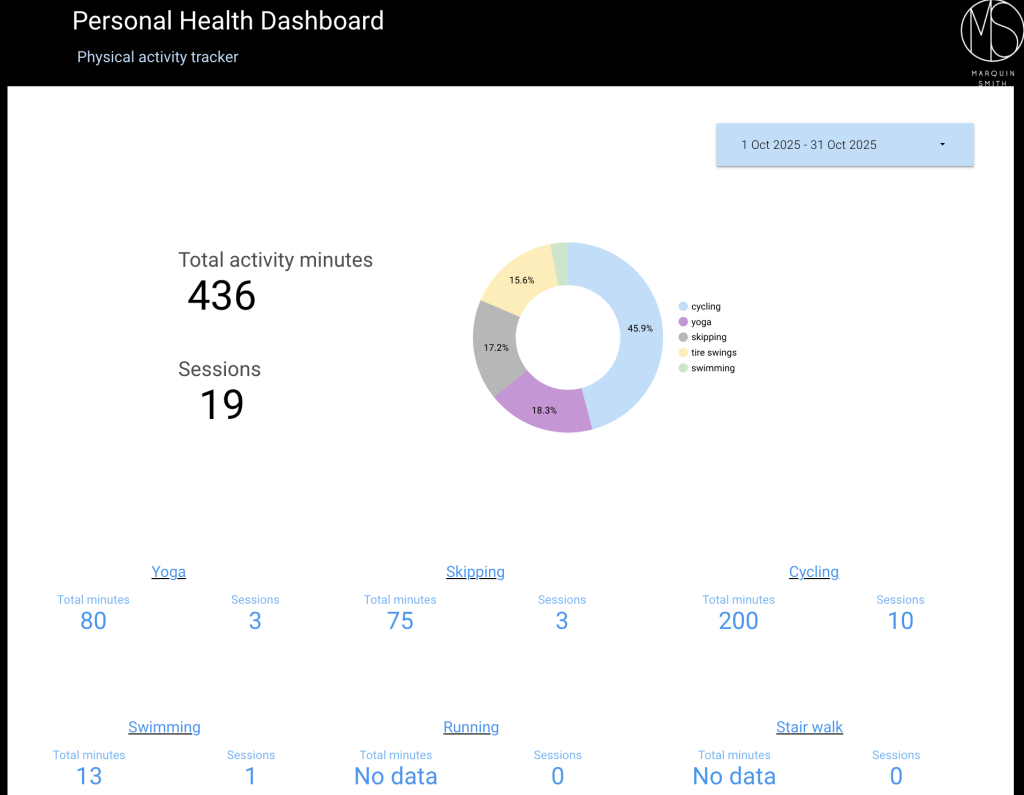Click the Total activity minutes value 436

(x=222, y=296)
